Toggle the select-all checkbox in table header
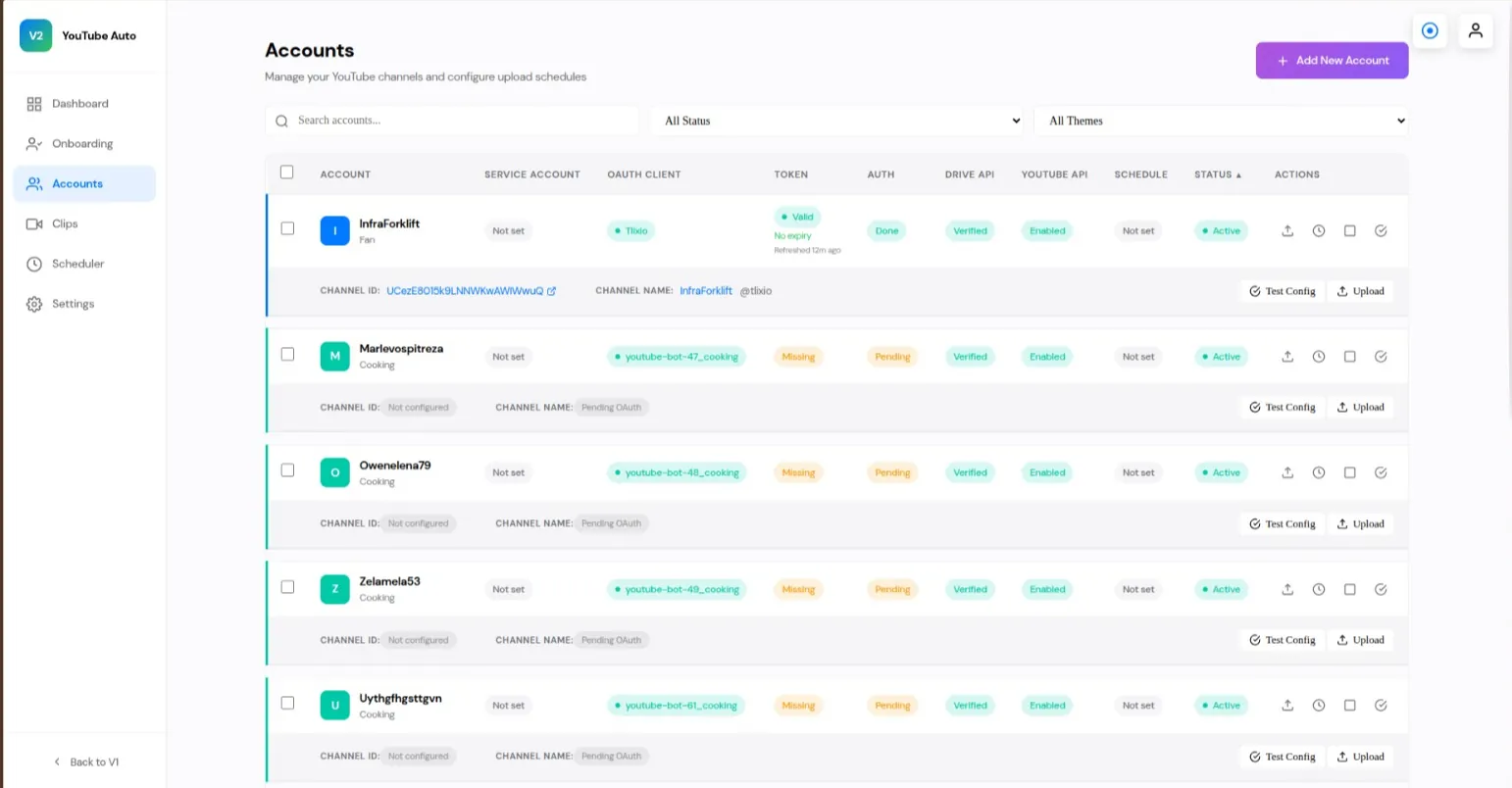 click(287, 172)
